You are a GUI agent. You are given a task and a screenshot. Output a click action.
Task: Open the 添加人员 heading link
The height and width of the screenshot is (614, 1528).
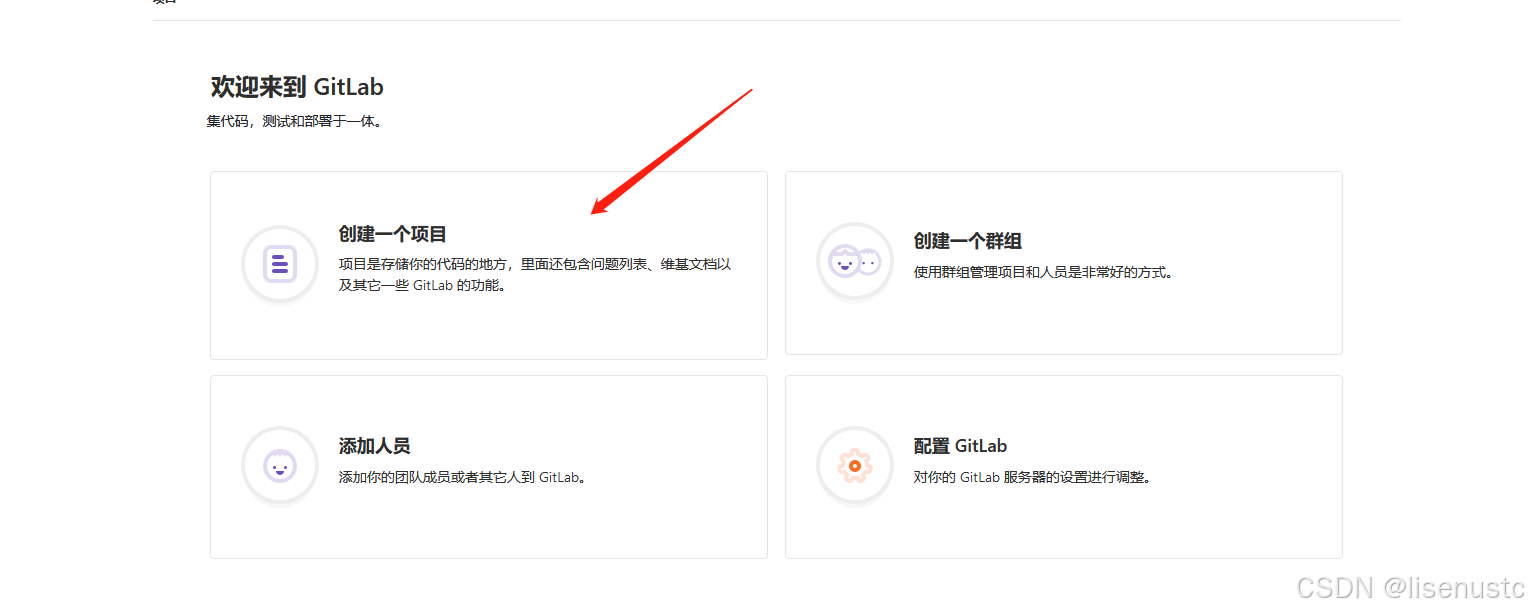[x=375, y=446]
